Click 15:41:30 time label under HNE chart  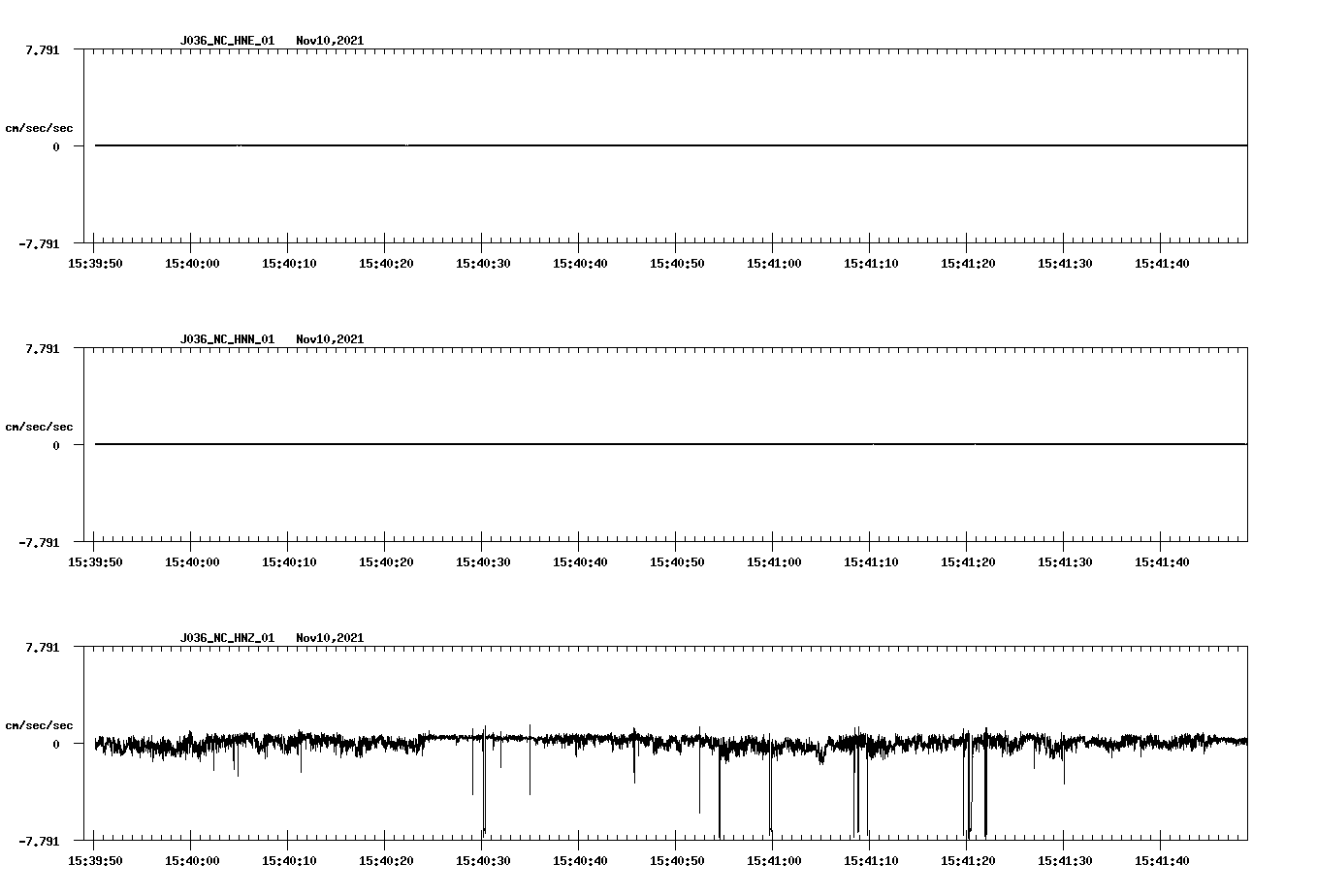pyautogui.click(x=1065, y=264)
